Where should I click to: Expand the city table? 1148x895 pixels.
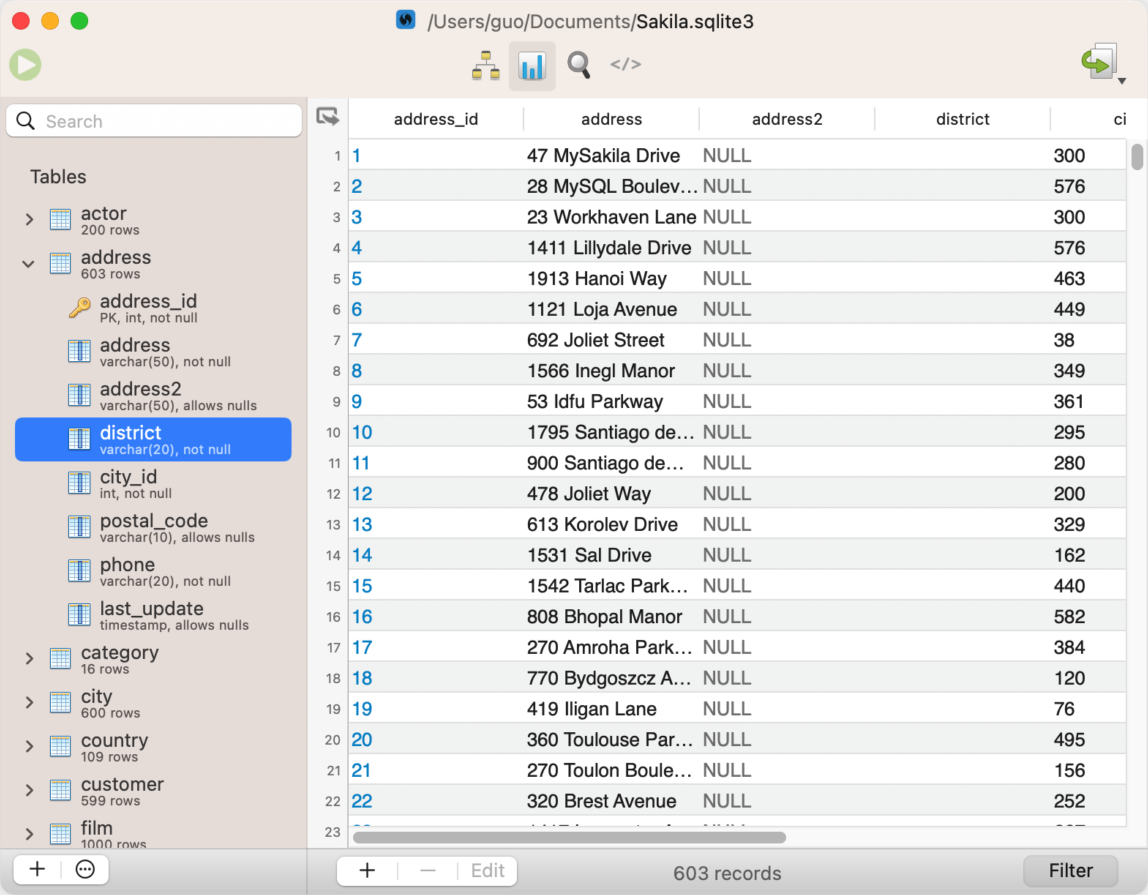click(x=29, y=703)
